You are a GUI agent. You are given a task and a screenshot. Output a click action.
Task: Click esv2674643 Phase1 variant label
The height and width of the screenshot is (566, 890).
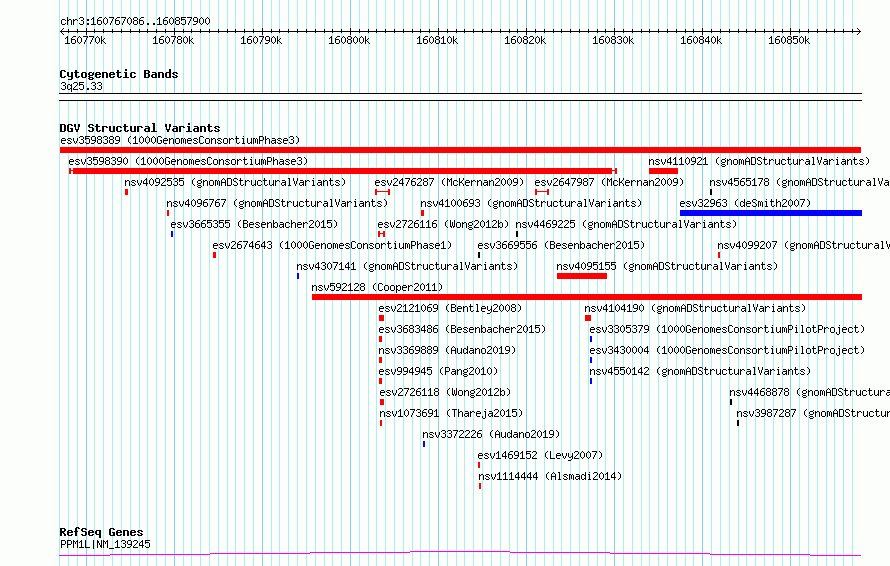click(332, 245)
